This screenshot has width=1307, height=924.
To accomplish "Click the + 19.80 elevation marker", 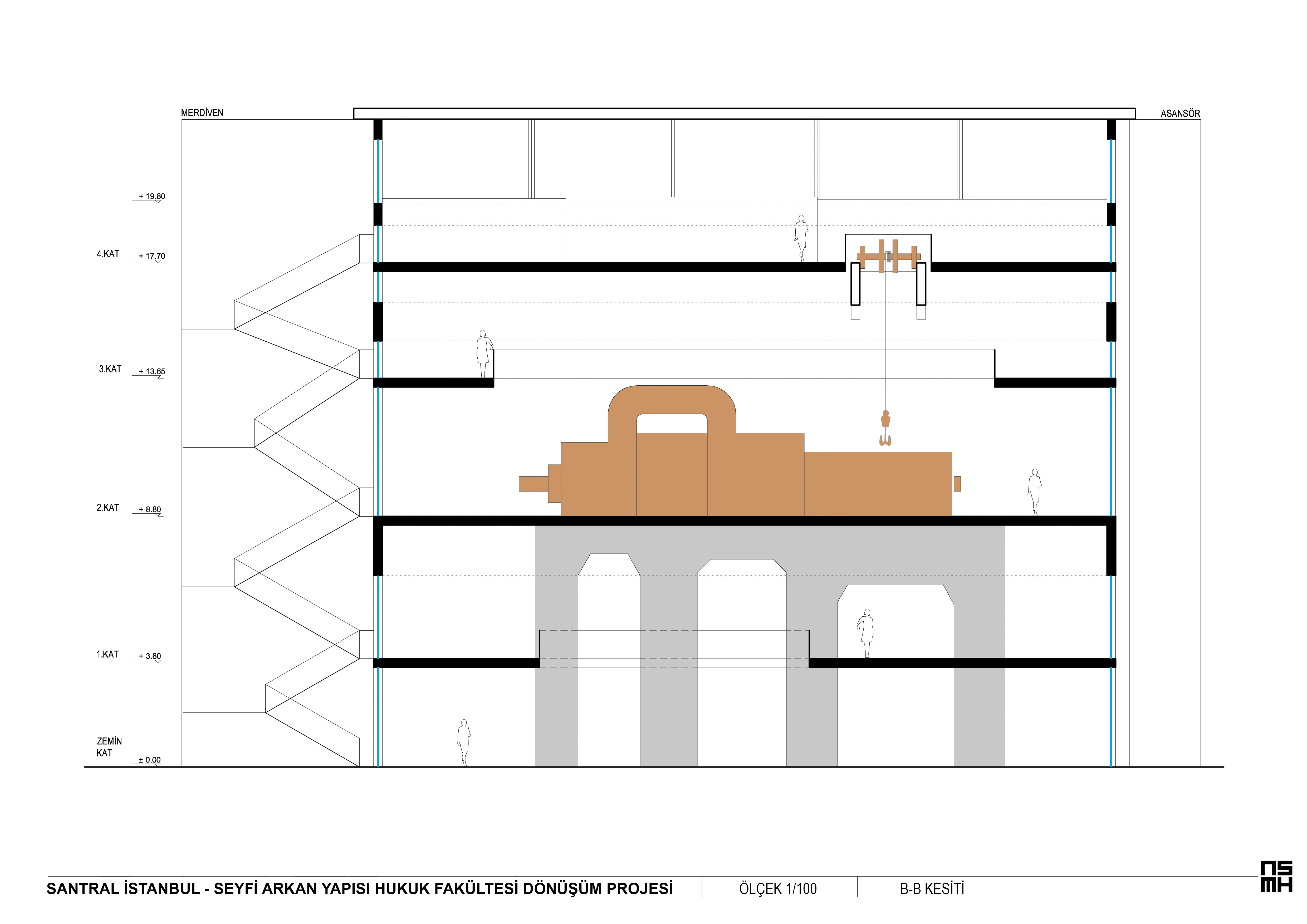I will (x=151, y=197).
